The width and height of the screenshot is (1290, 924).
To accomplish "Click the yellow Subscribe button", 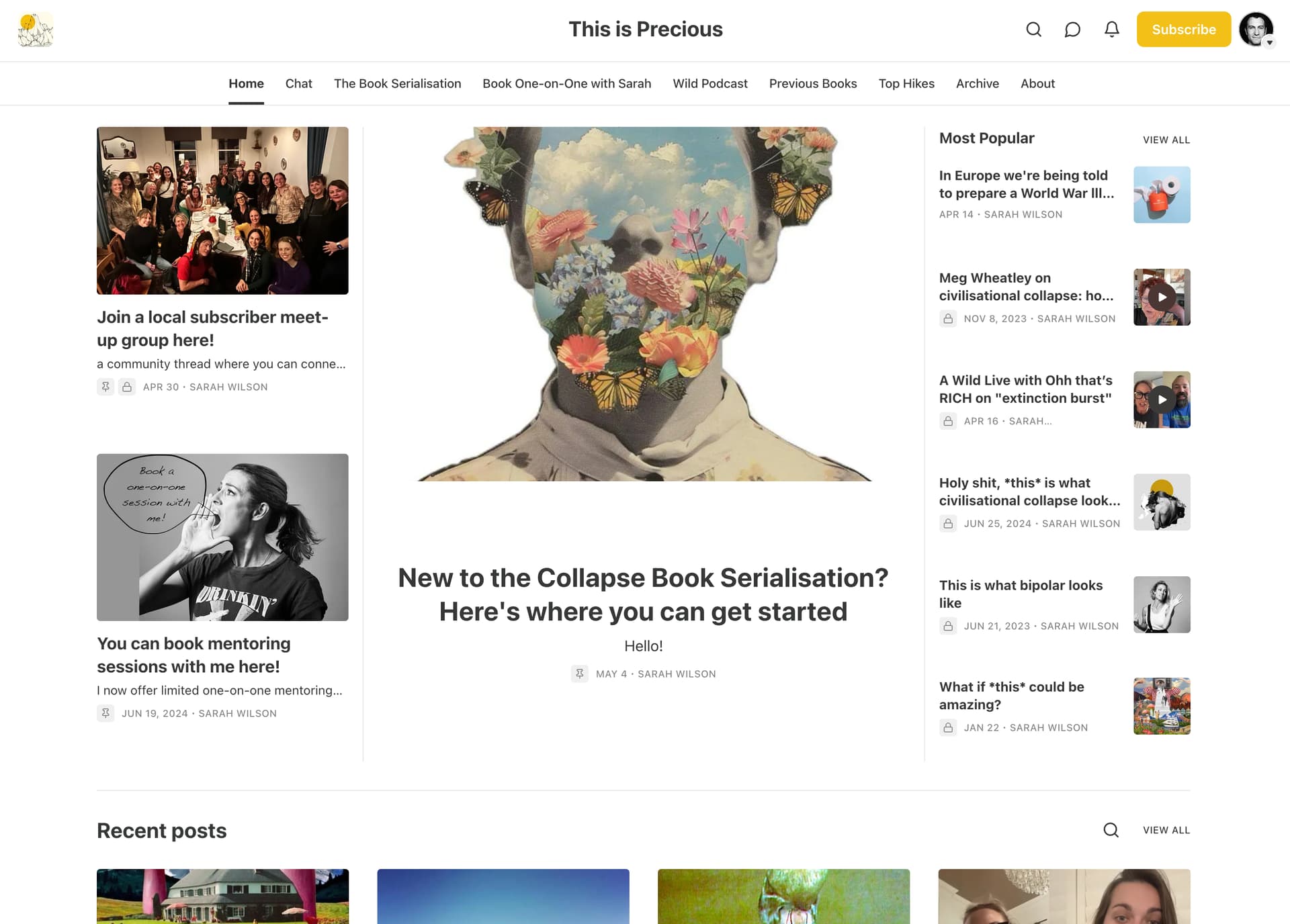I will pyautogui.click(x=1183, y=30).
